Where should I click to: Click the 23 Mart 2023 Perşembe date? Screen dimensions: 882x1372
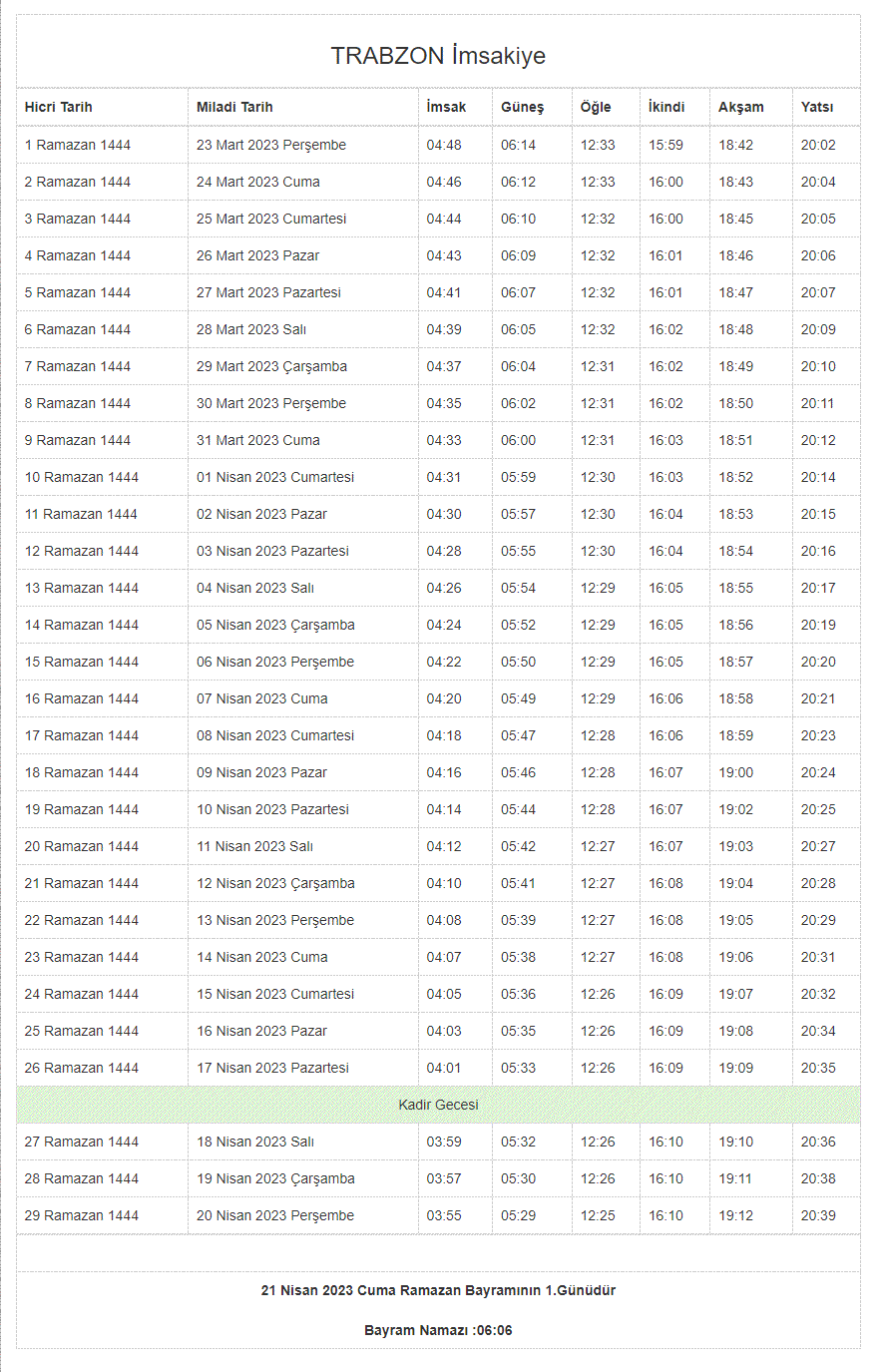pos(271,145)
